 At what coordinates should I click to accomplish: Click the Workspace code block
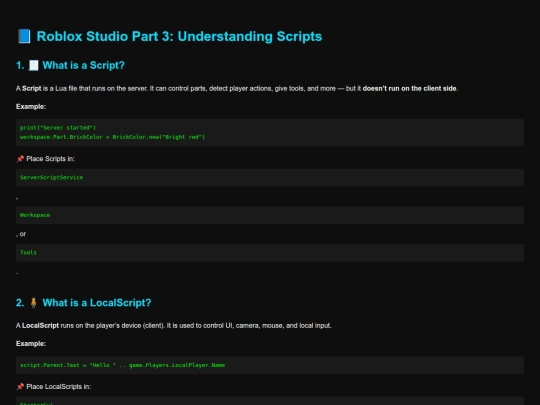point(270,215)
